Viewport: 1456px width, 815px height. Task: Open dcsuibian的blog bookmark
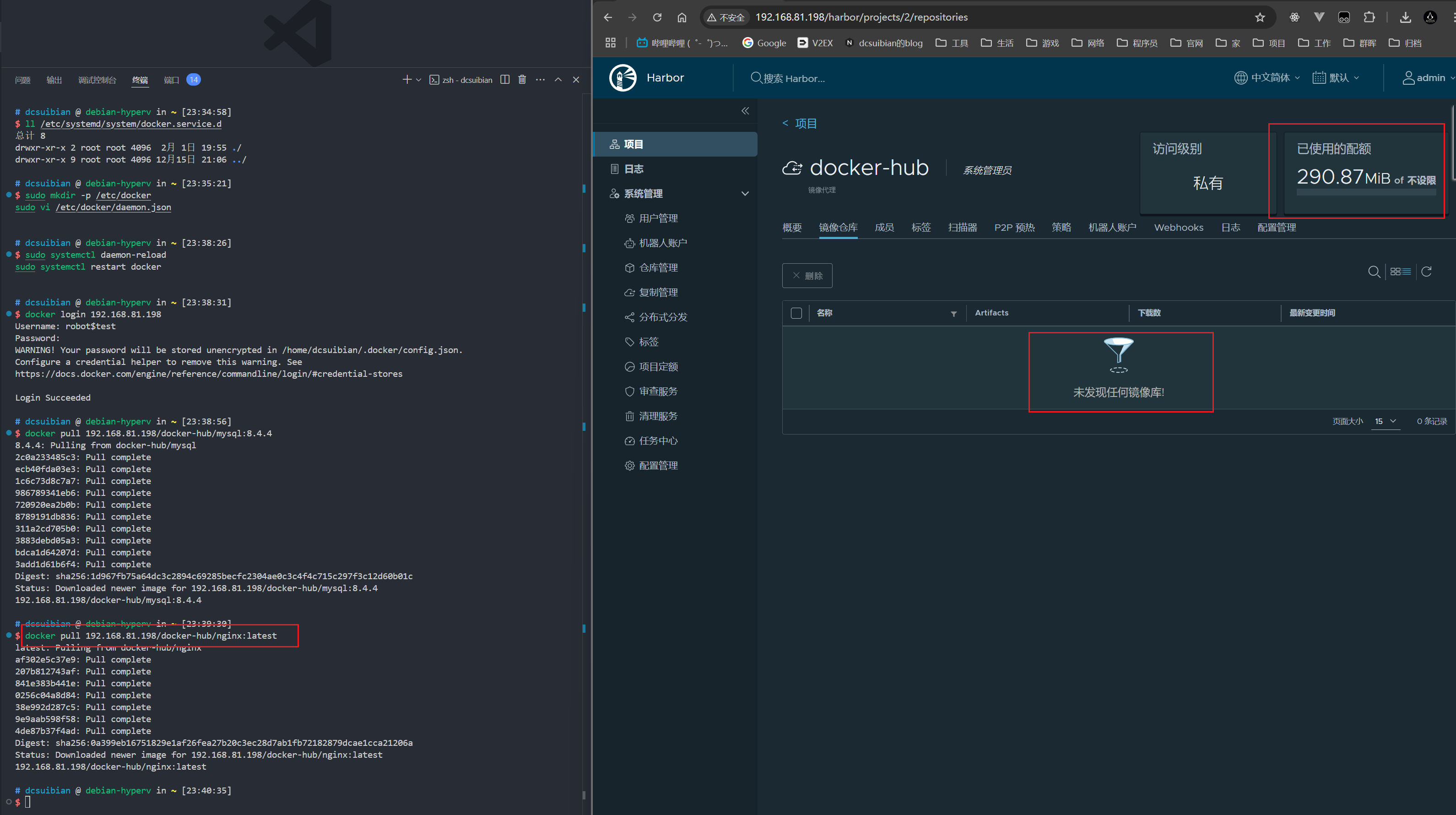point(883,43)
